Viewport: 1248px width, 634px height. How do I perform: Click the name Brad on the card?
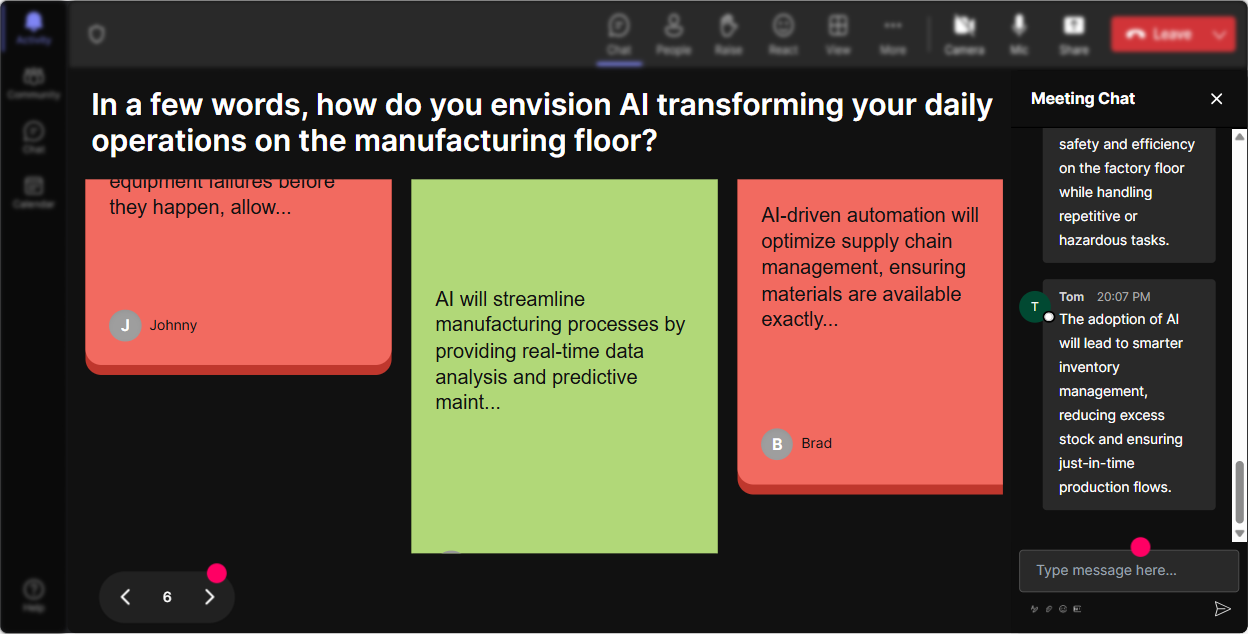point(816,443)
